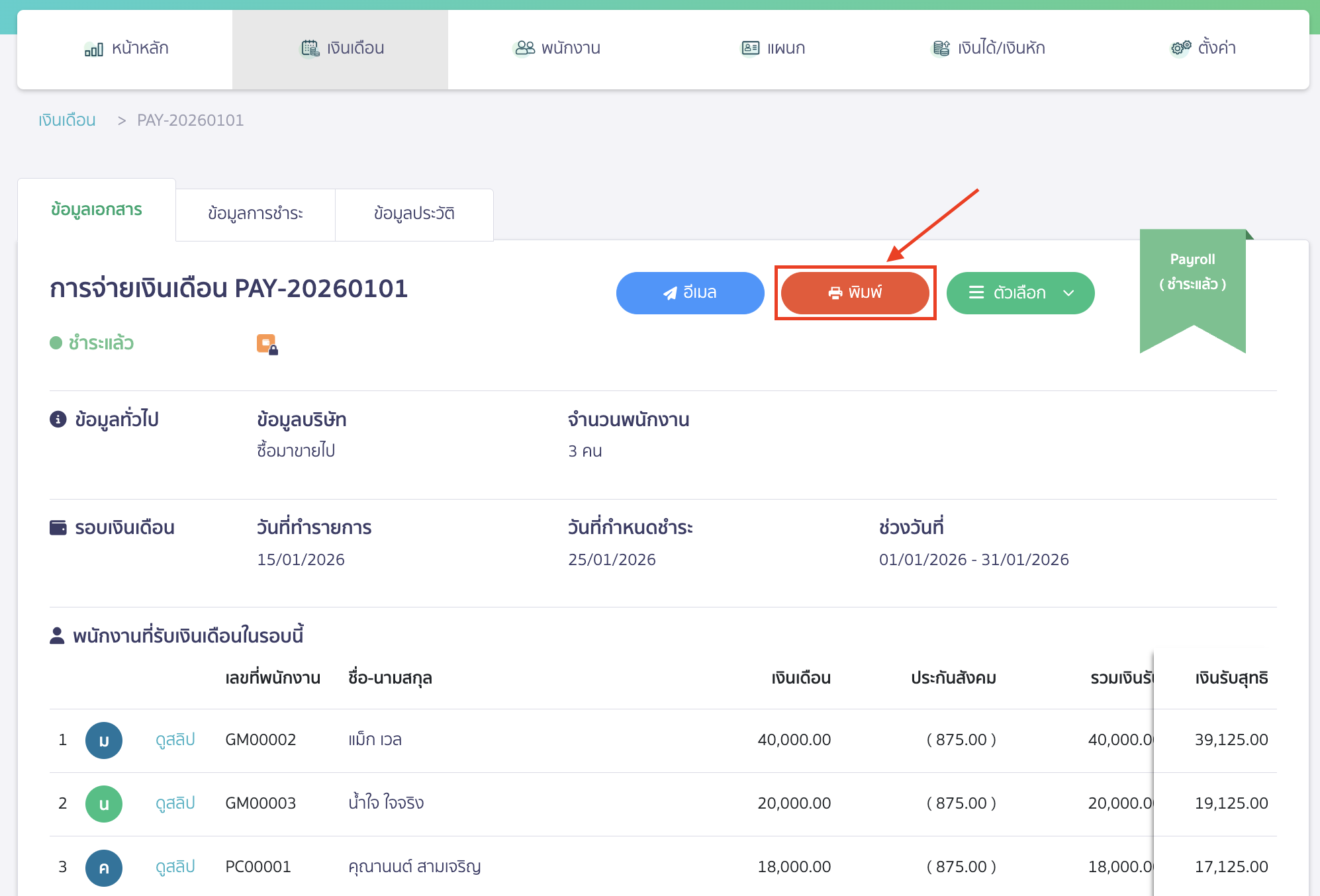
Task: Click the chevron arrow on ตัวเลือก button
Action: click(x=1068, y=292)
